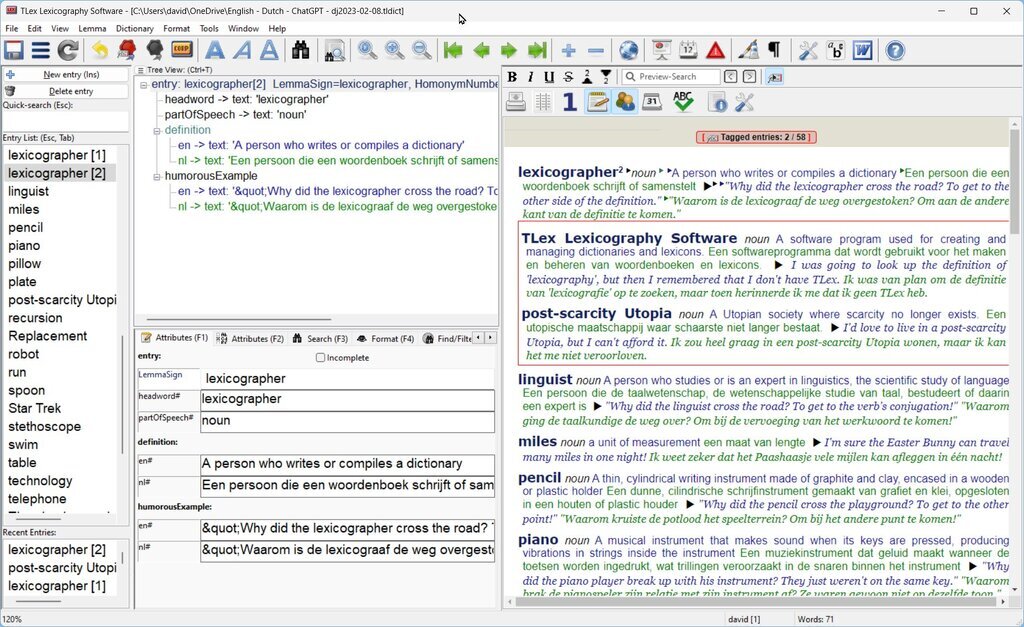
Task: Save the dictionary with the floppy disk icon
Action: click(14, 50)
